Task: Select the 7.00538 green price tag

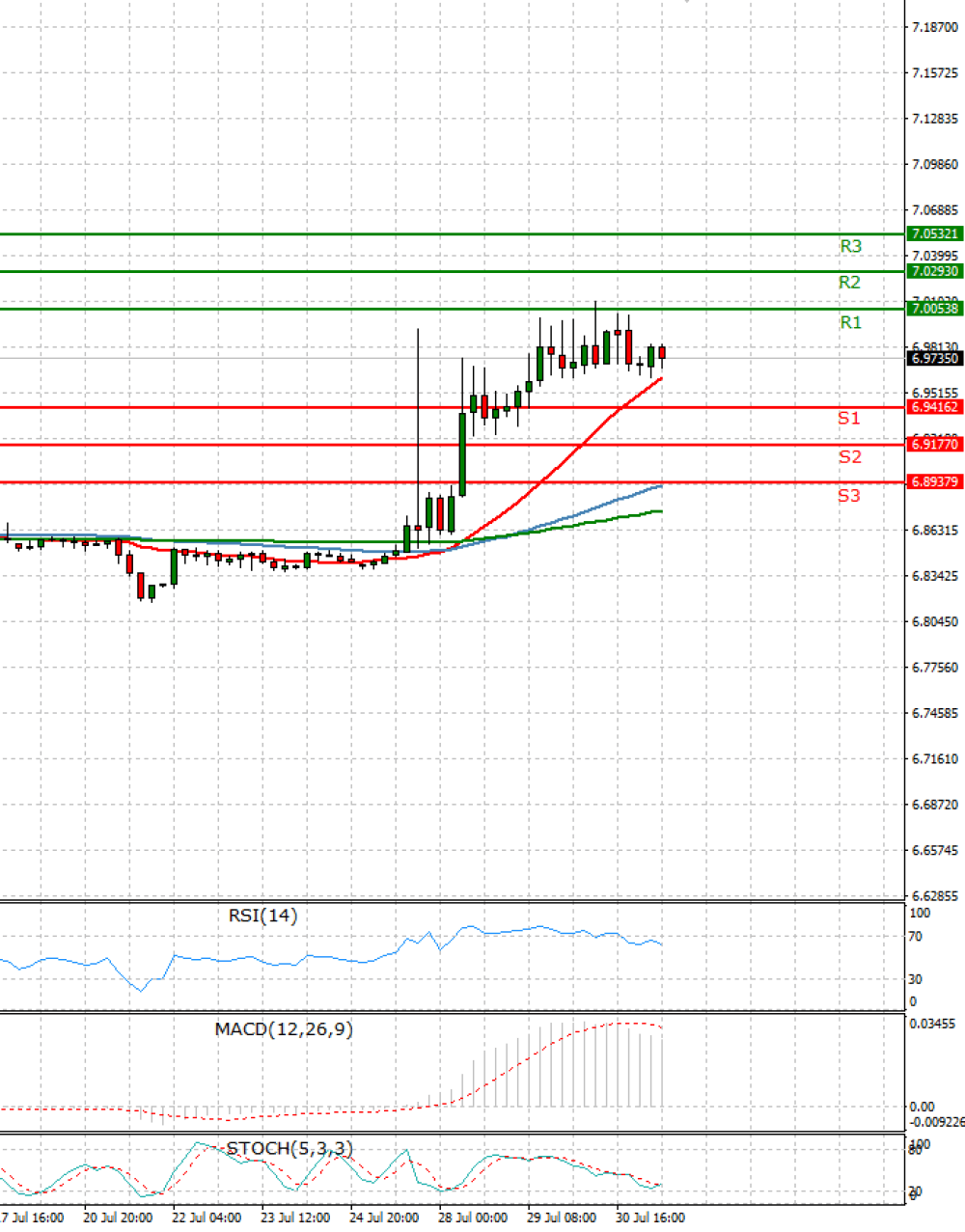Action: point(935,308)
